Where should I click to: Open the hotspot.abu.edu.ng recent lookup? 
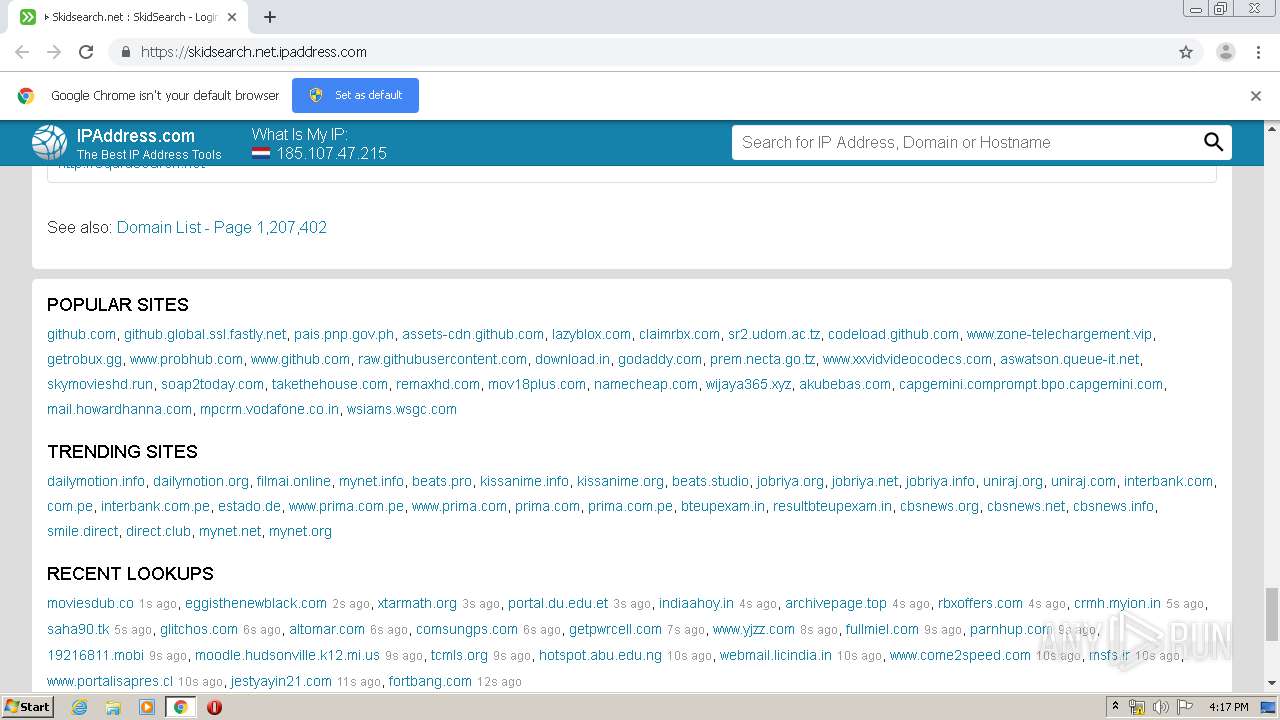click(x=600, y=655)
